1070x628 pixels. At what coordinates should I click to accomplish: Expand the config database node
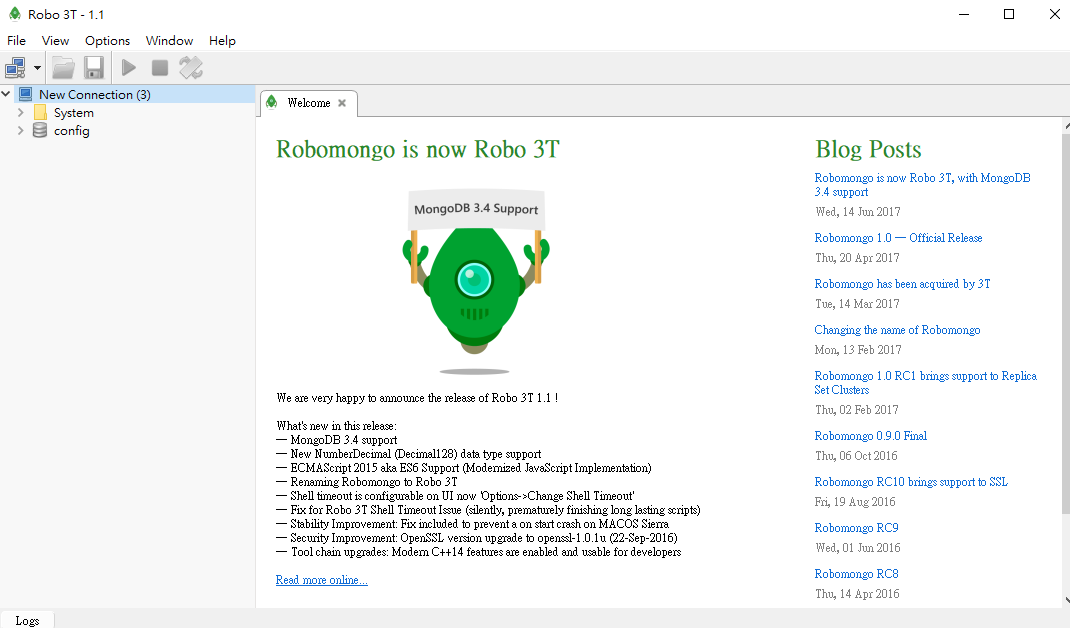[20, 130]
